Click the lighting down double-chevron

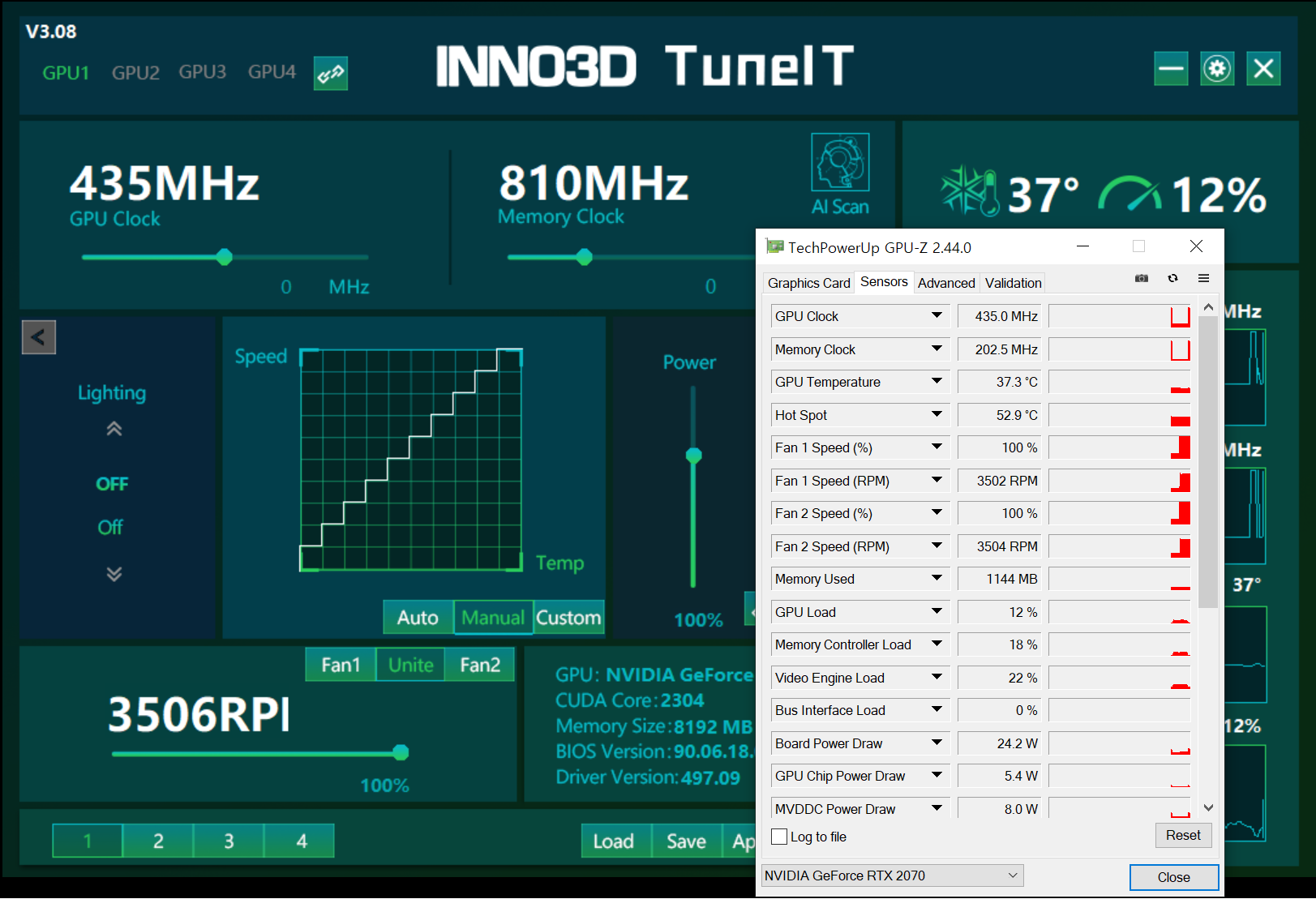(x=114, y=574)
